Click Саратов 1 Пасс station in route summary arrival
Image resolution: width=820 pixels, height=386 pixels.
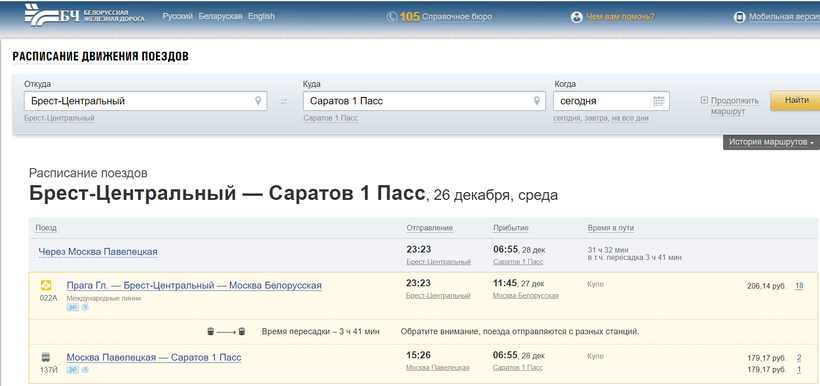click(x=518, y=262)
